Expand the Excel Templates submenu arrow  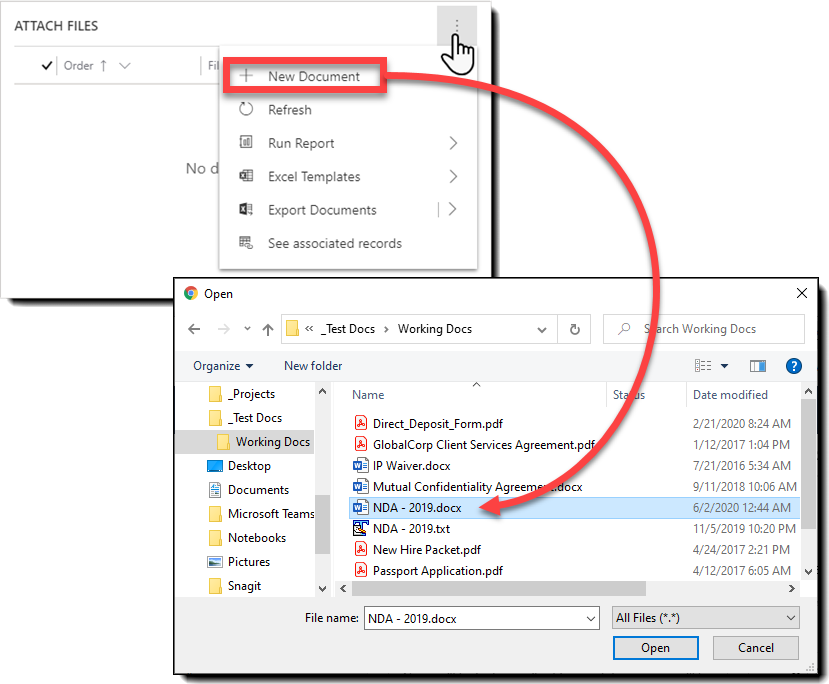click(x=453, y=177)
